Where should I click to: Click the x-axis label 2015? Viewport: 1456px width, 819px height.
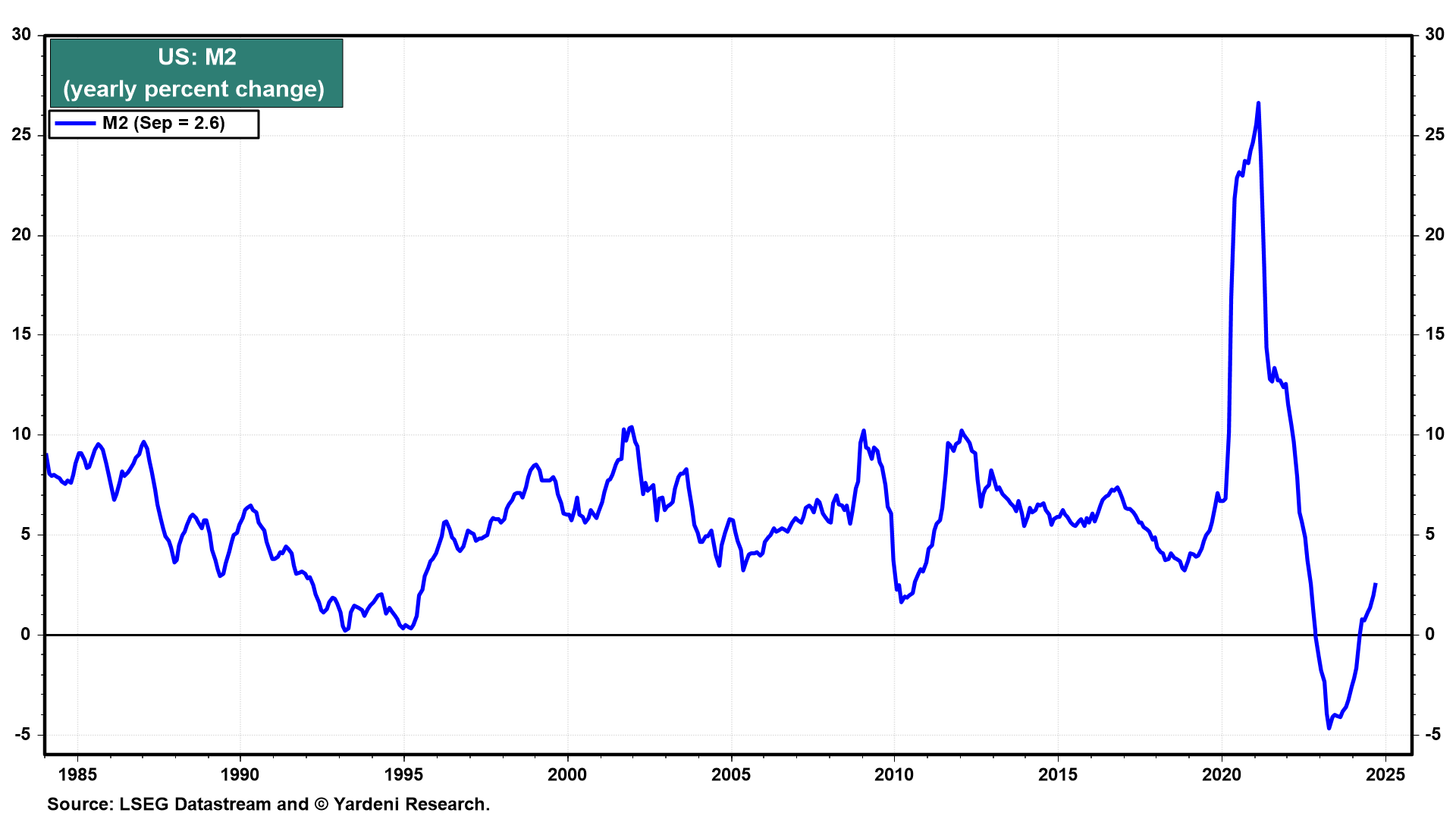(x=1058, y=774)
